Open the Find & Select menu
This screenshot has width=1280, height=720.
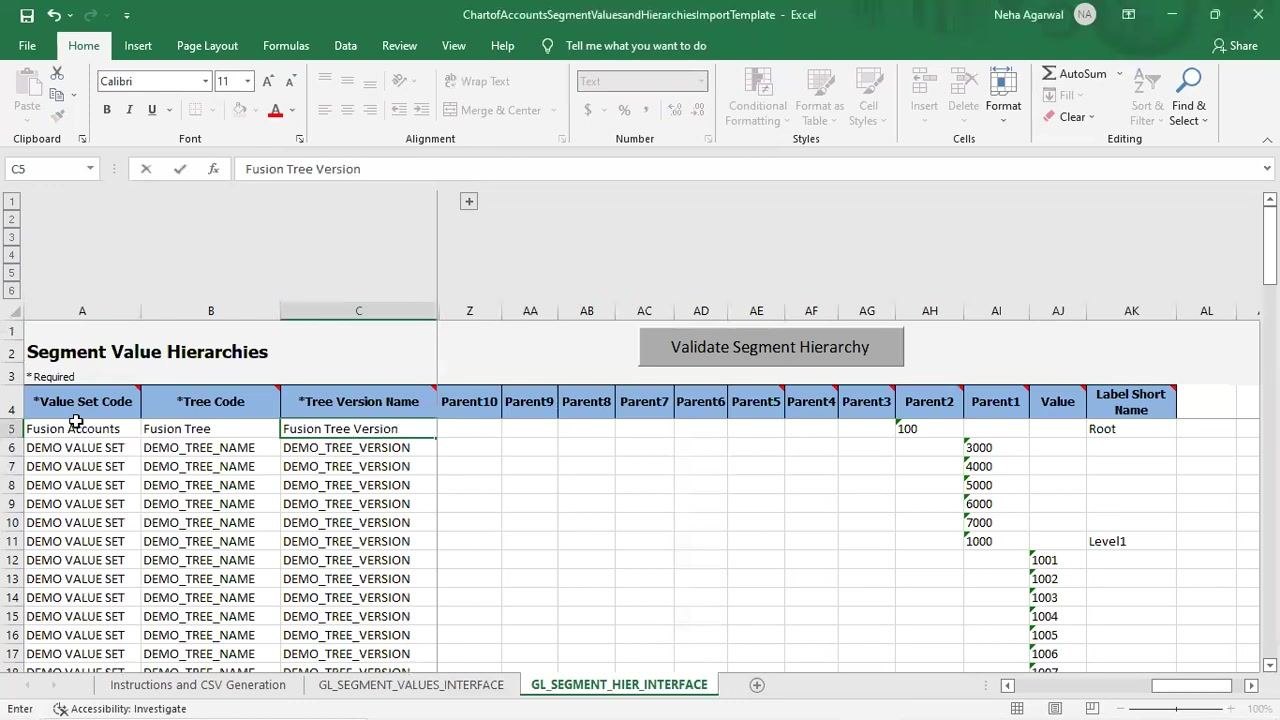(1189, 98)
